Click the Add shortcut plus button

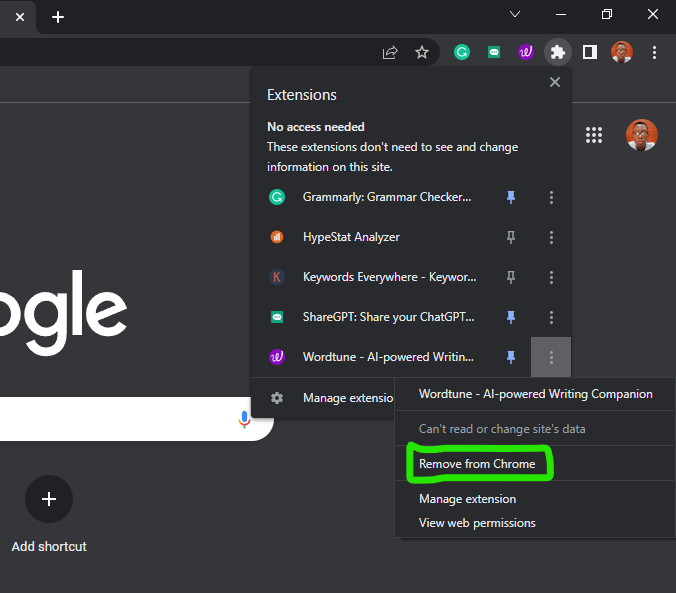coord(49,499)
